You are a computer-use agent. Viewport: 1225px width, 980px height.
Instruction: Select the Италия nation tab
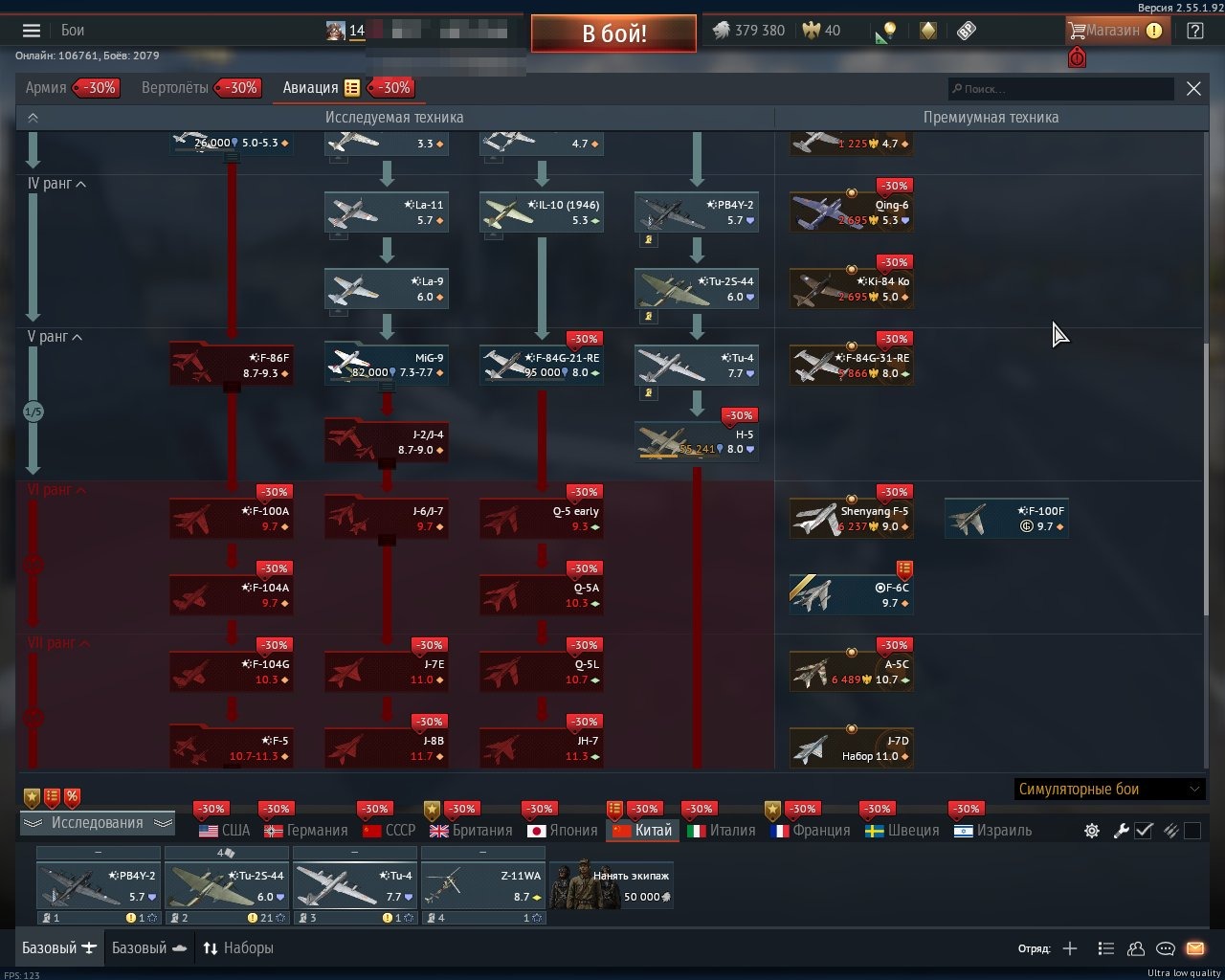point(722,831)
